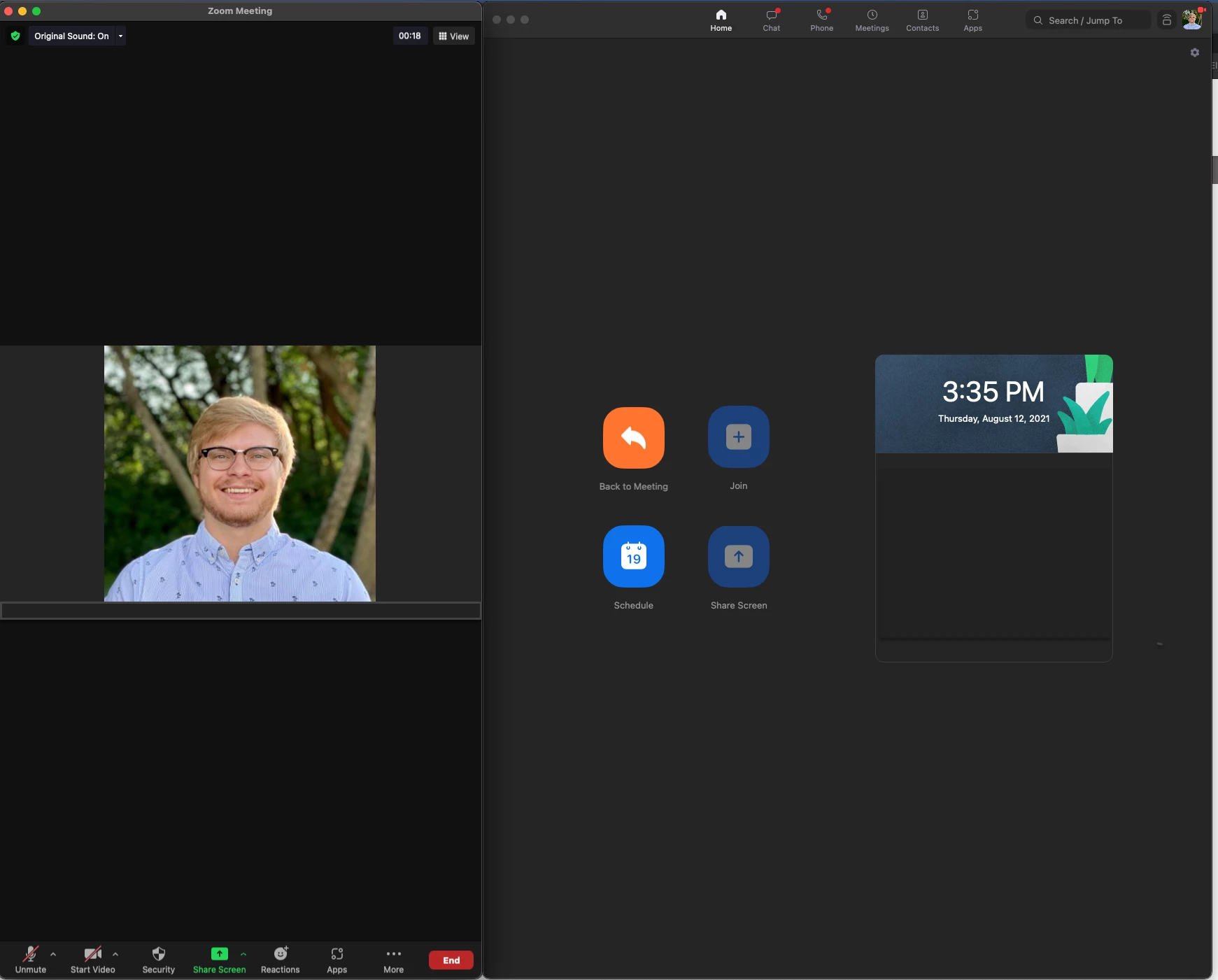Unmute the microphone in Zoom Meeting
This screenshot has height=980, width=1218.
click(x=31, y=960)
